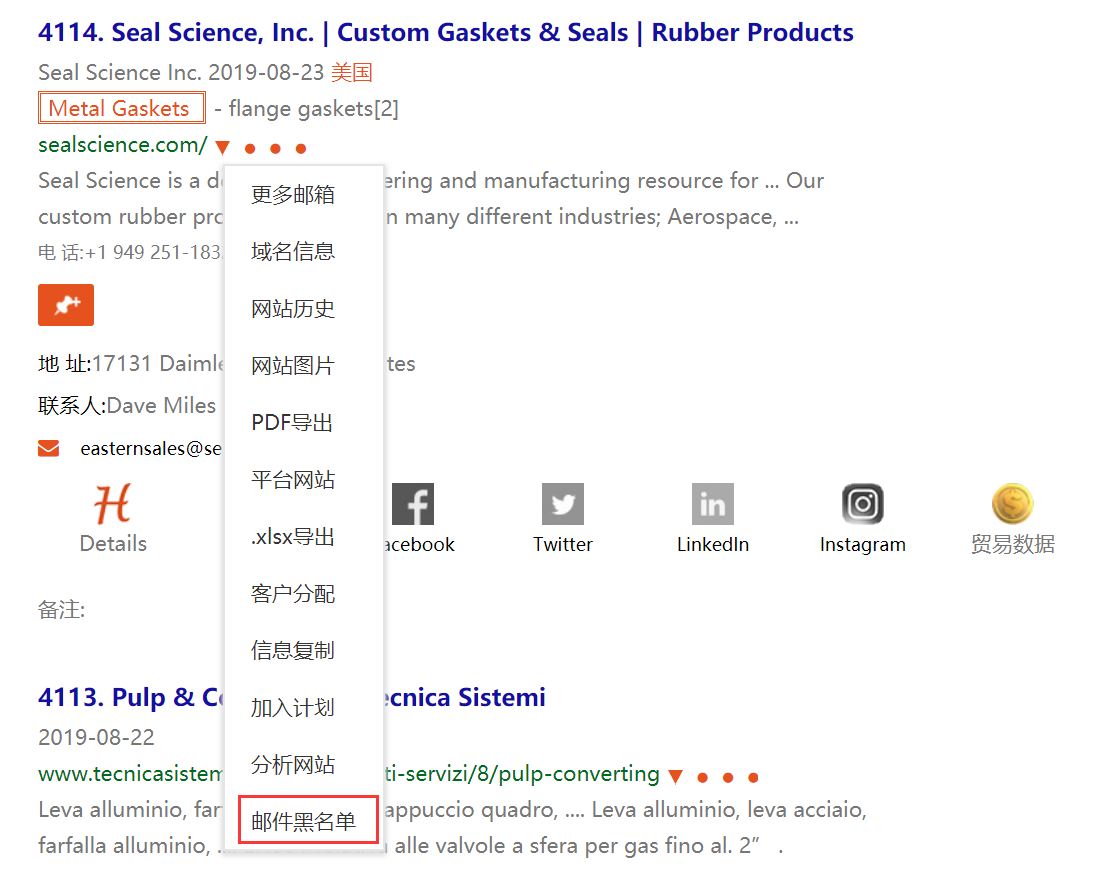Viewport: 1112px width, 869px height.
Task: Click the 电话 phone number text
Action: click(130, 253)
